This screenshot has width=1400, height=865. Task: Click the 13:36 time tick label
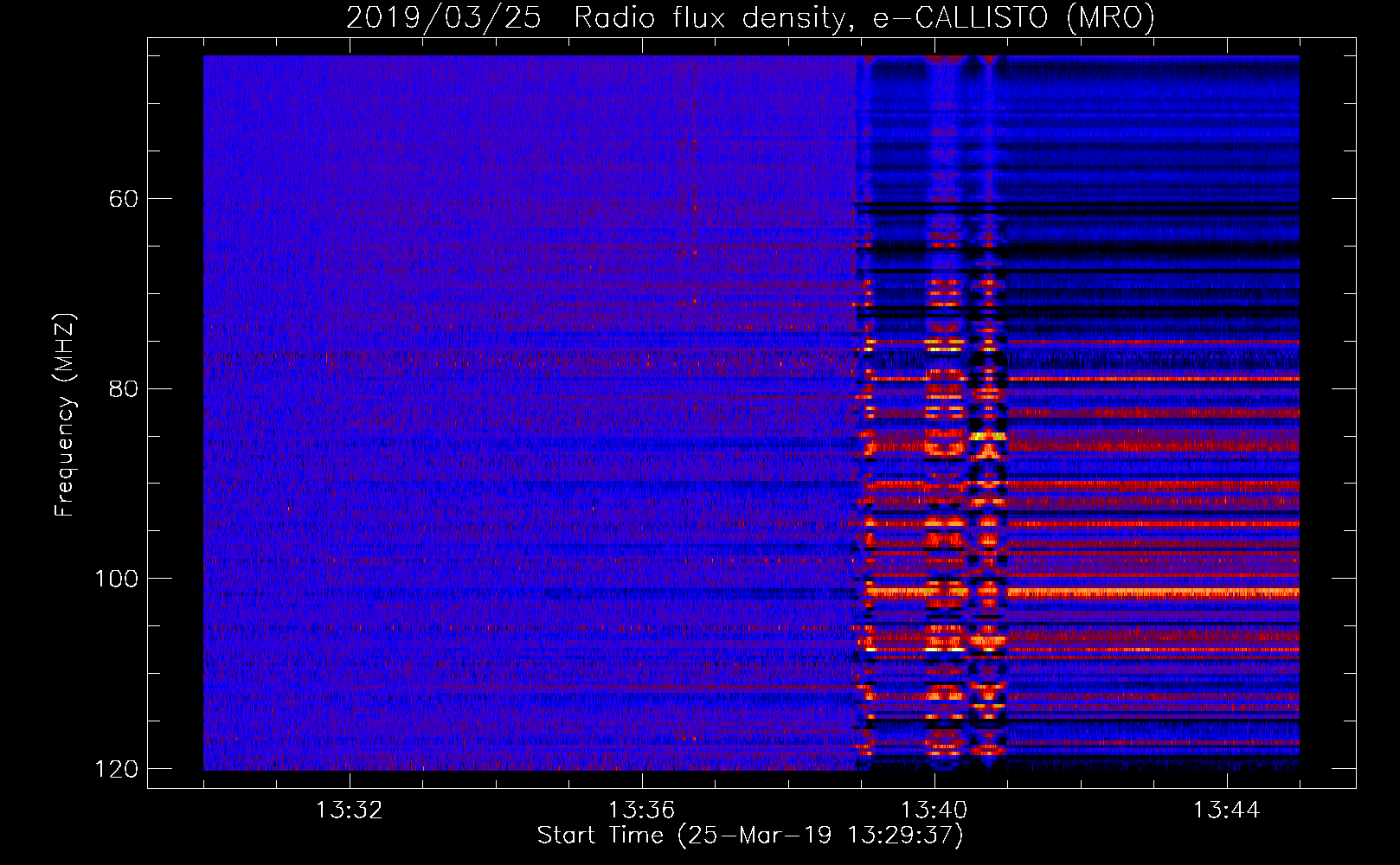pyautogui.click(x=641, y=811)
